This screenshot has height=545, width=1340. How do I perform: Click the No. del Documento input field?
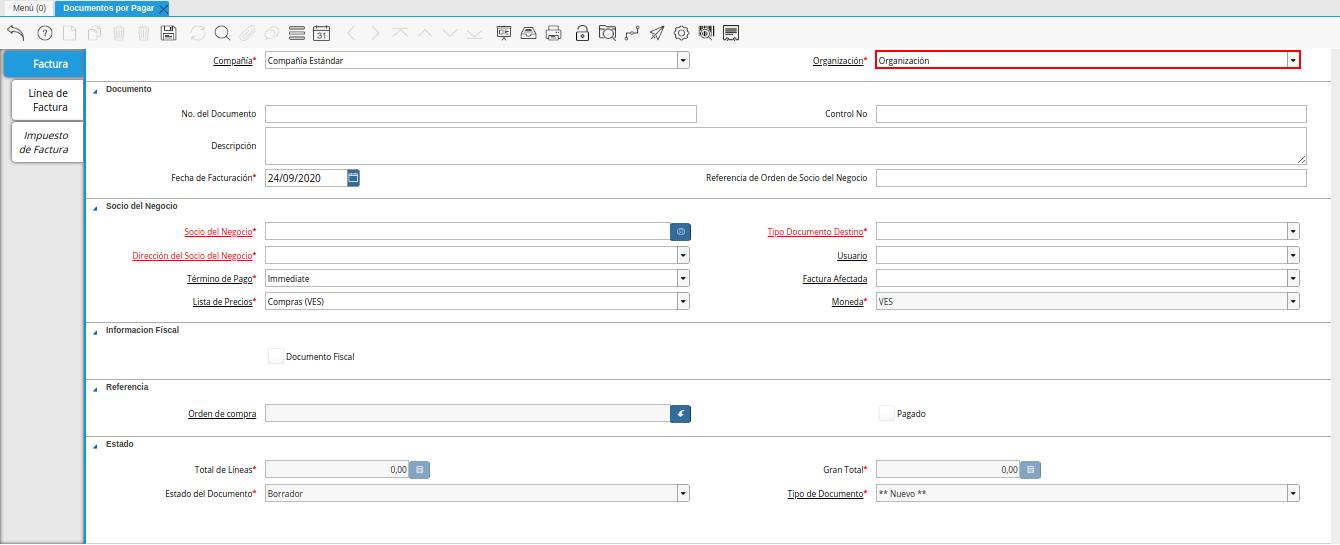(480, 114)
